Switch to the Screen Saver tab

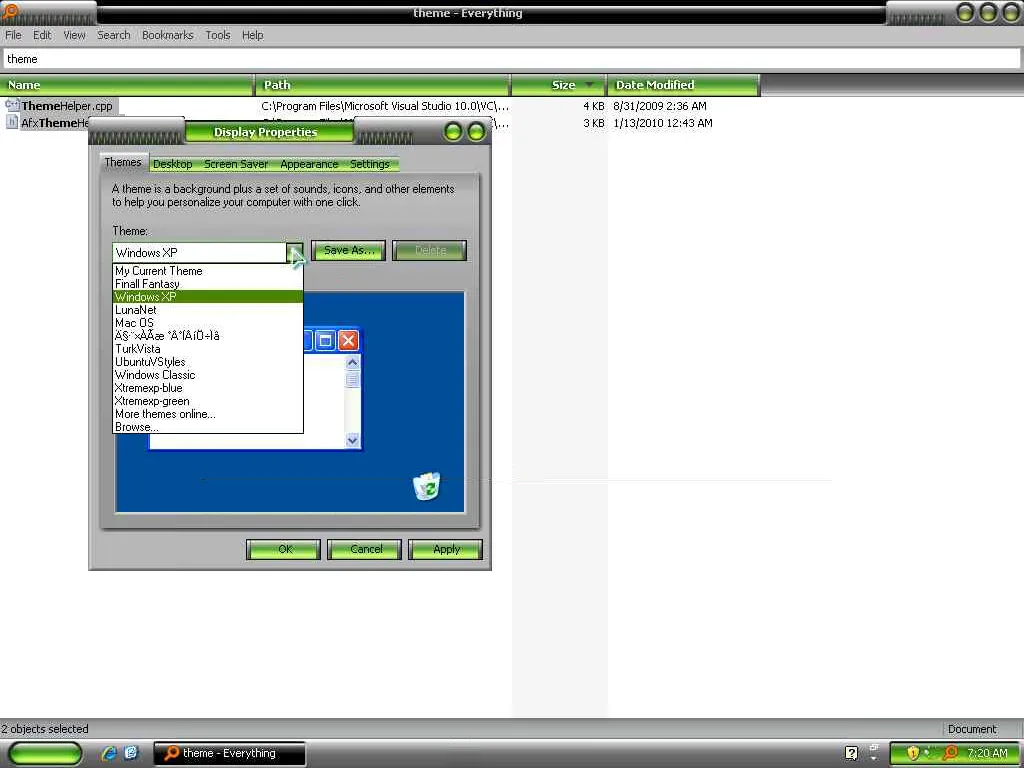tap(236, 164)
